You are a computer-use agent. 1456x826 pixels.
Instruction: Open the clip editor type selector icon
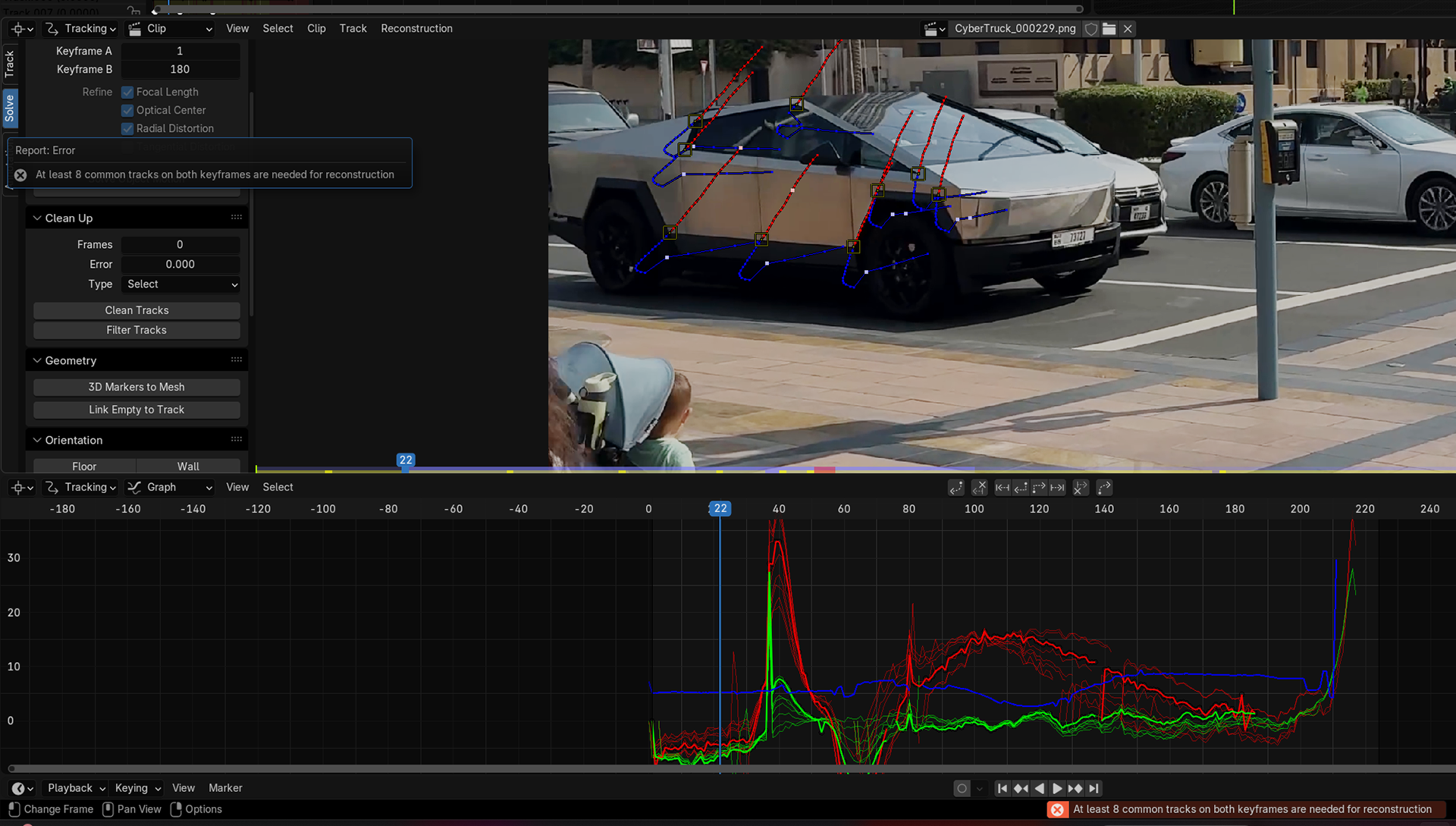[21, 29]
